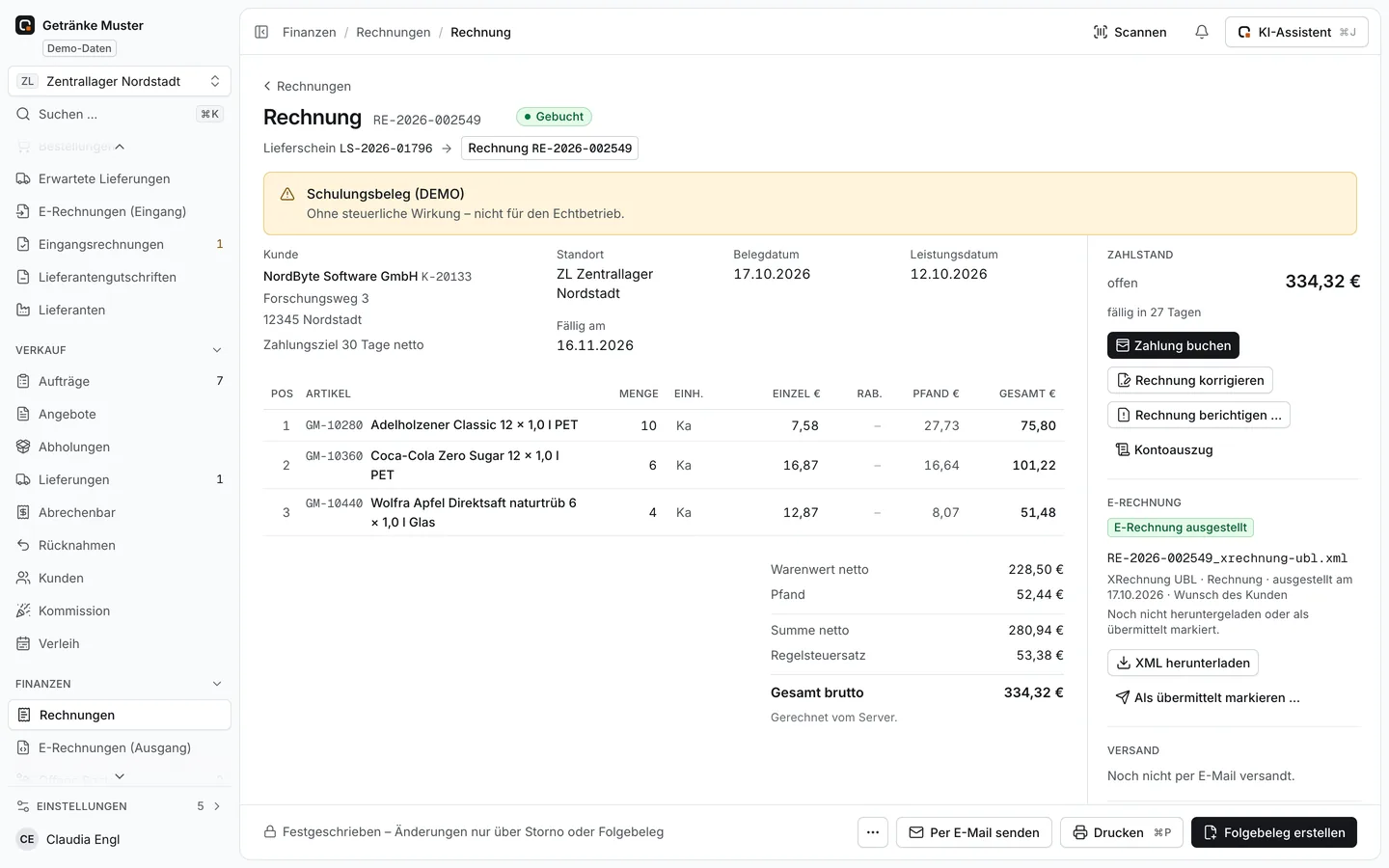Click the Abholungen icon in sidebar

pyautogui.click(x=23, y=447)
